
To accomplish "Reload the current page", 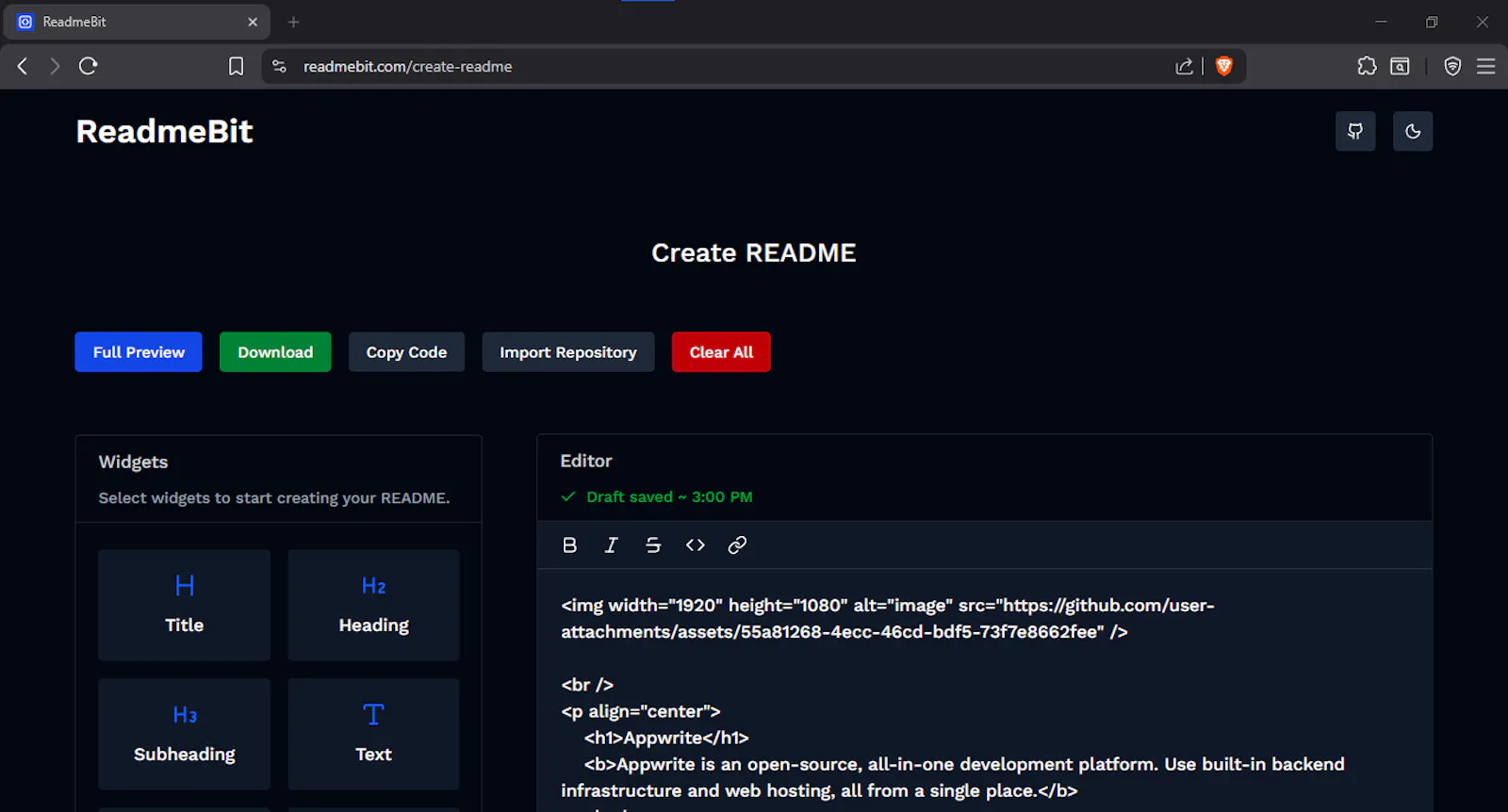I will [89, 66].
